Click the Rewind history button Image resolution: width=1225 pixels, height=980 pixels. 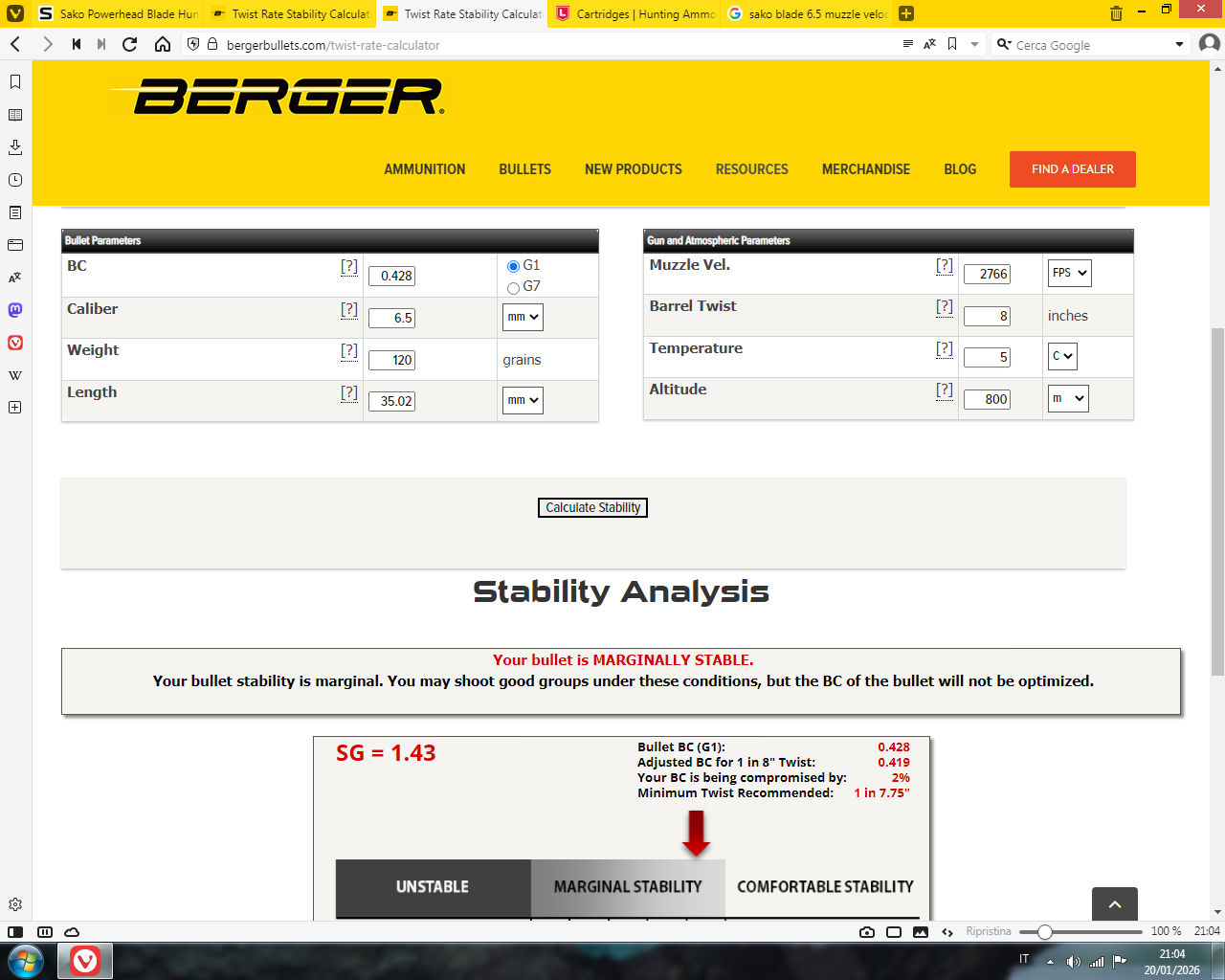click(76, 44)
